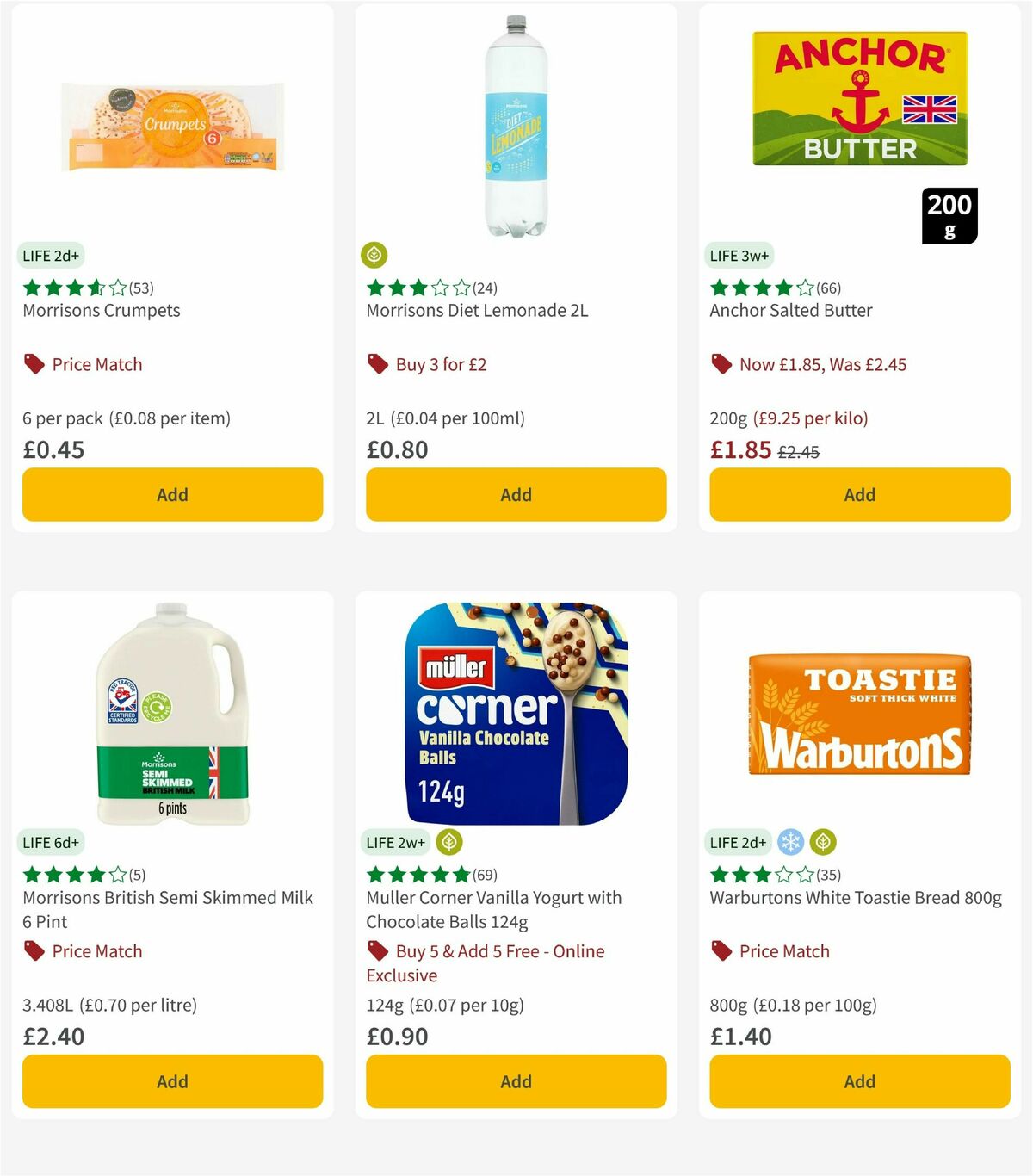Viewport: 1033px width, 1176px height.
Task: Click the Price Match tag icon under Semi Skimmed Milk
Action: [33, 951]
